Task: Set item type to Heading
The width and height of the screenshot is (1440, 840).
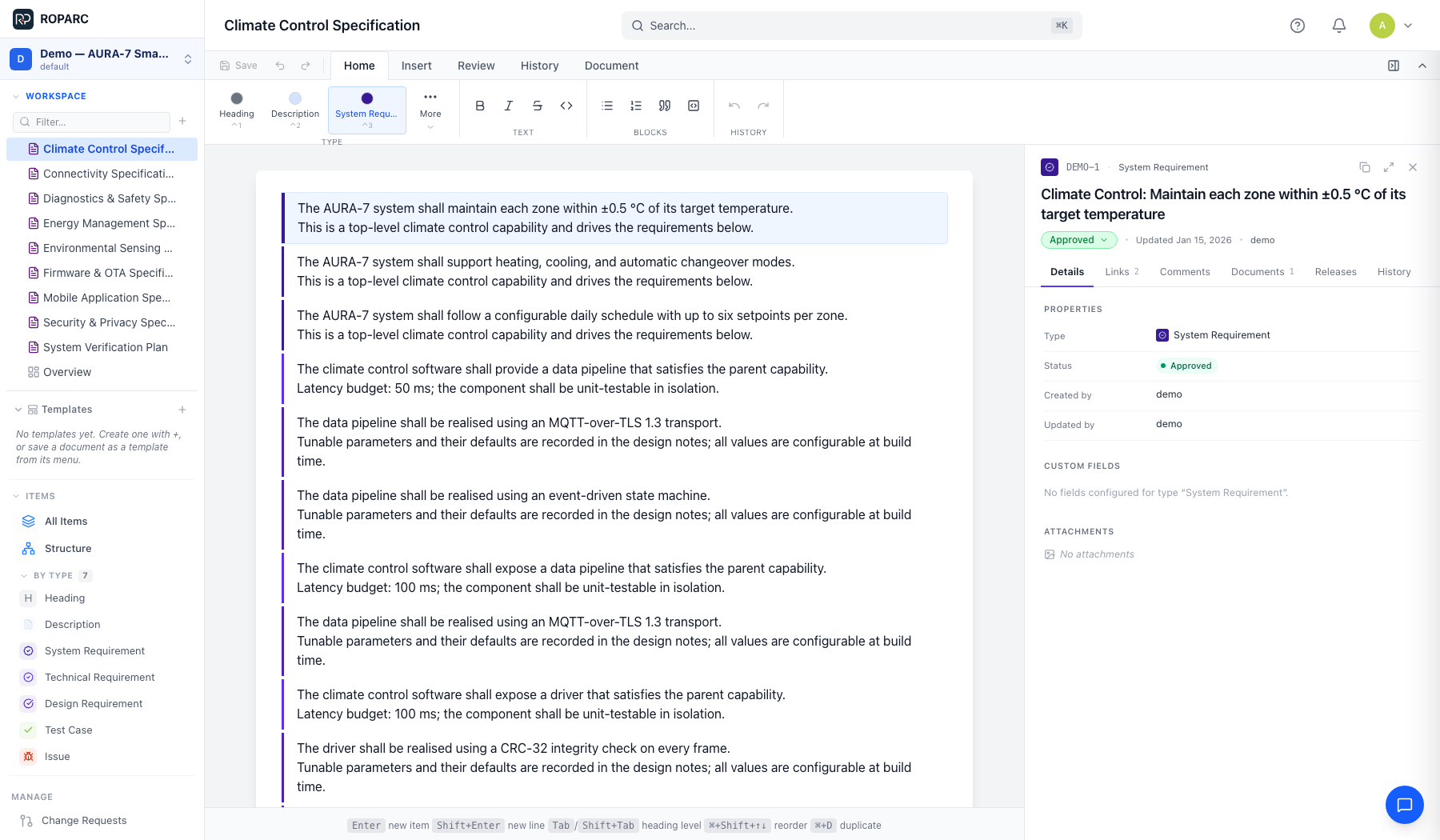Action: (x=237, y=110)
